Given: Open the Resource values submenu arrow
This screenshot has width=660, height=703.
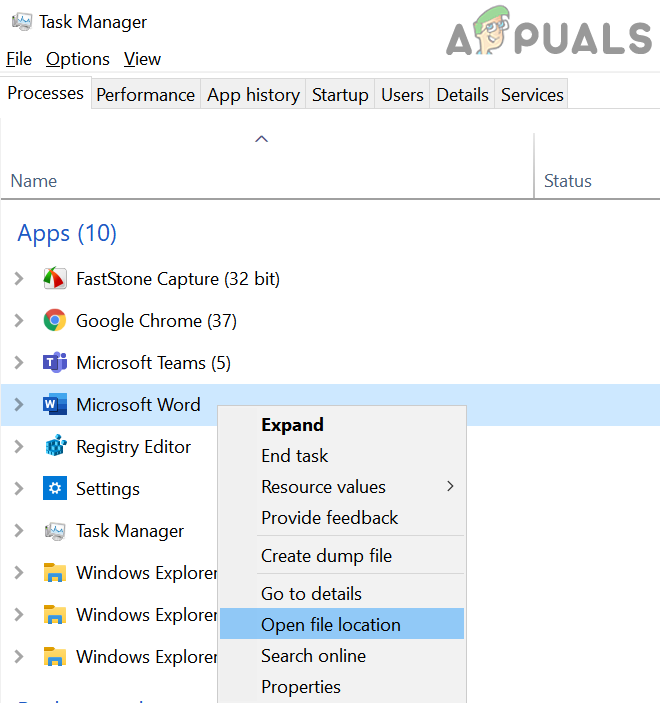Looking at the screenshot, I should (450, 487).
